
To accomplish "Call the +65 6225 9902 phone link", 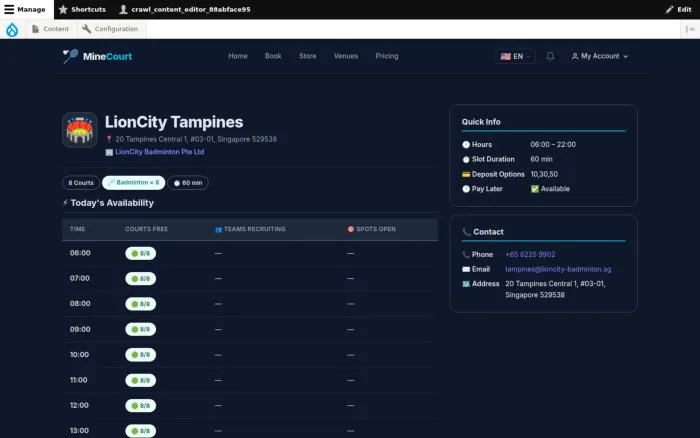I will (x=530, y=254).
